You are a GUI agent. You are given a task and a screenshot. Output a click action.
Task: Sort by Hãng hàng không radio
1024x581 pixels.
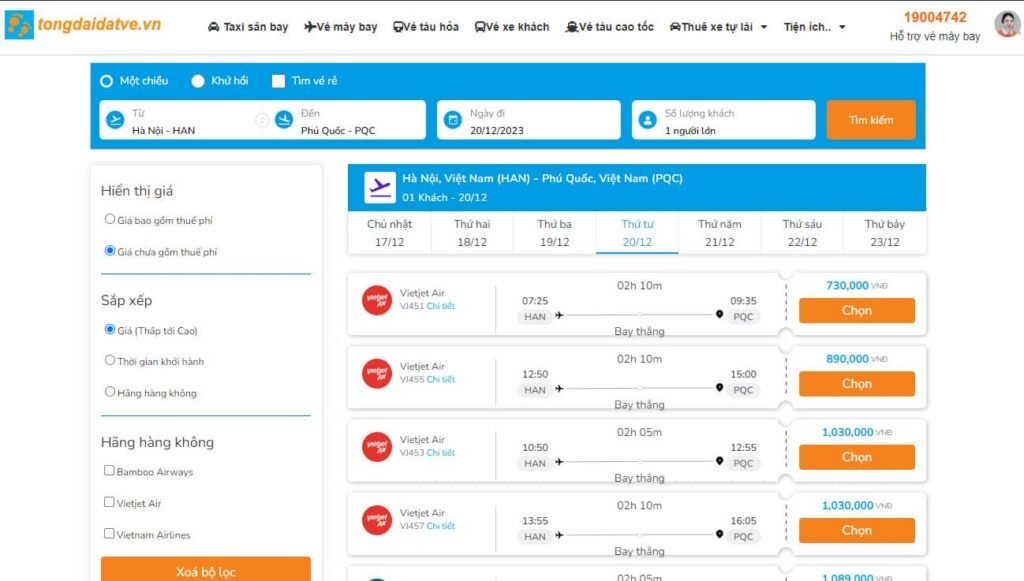point(110,392)
